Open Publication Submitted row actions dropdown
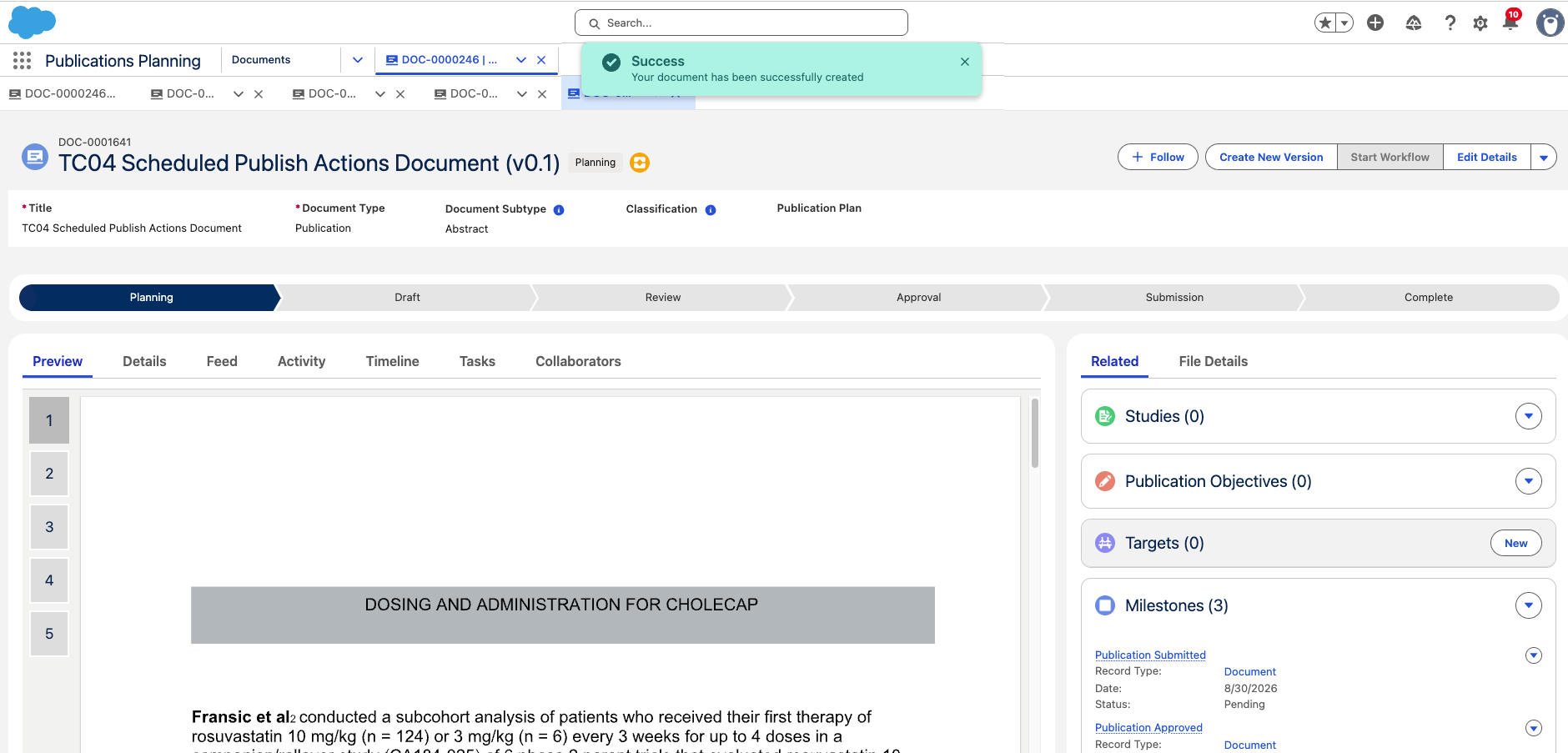Image resolution: width=1568 pixels, height=753 pixels. [x=1533, y=655]
